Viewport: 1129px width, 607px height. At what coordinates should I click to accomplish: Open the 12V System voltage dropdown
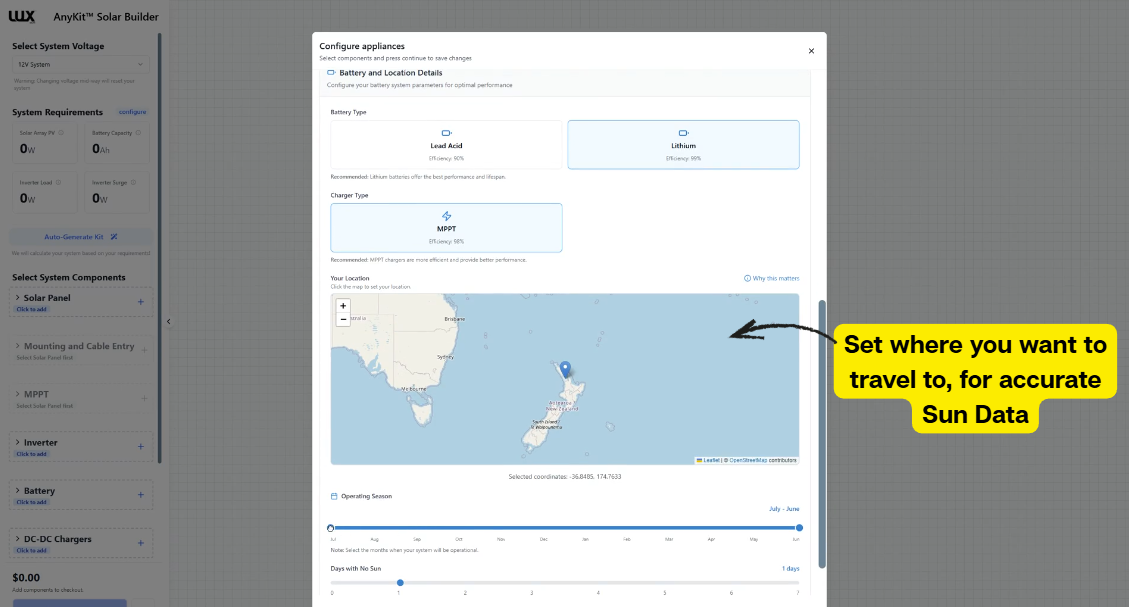click(81, 64)
